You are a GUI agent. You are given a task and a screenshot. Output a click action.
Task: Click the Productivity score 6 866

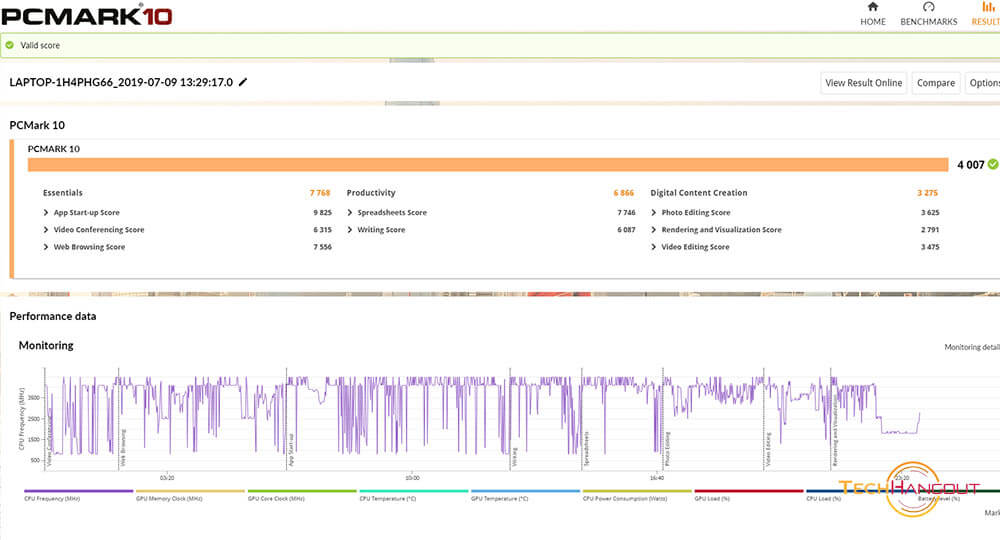624,193
